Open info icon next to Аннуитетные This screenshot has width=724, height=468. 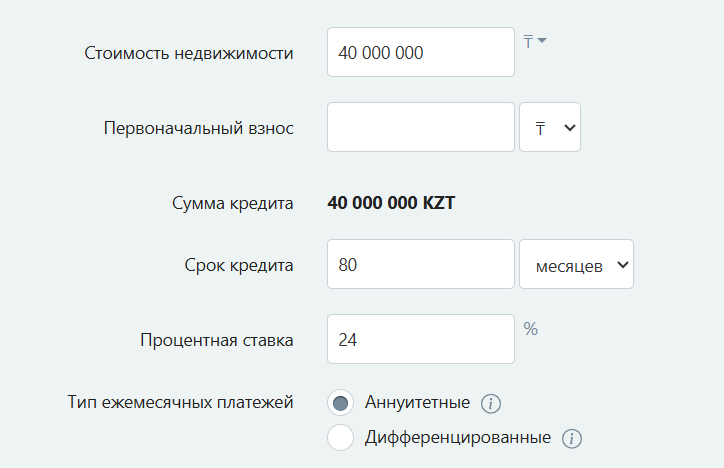click(490, 404)
